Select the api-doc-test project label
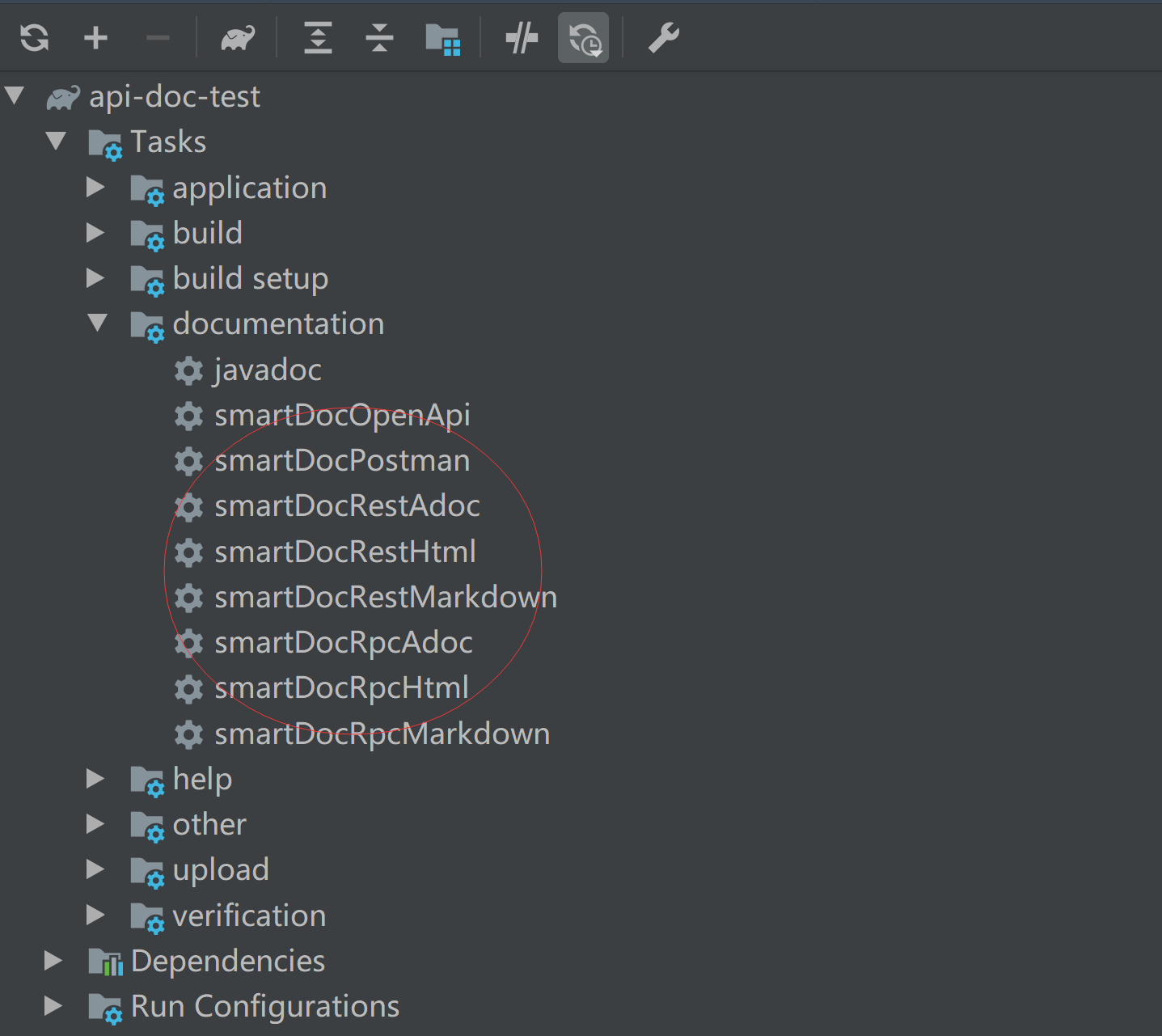1162x1036 pixels. pos(175,97)
